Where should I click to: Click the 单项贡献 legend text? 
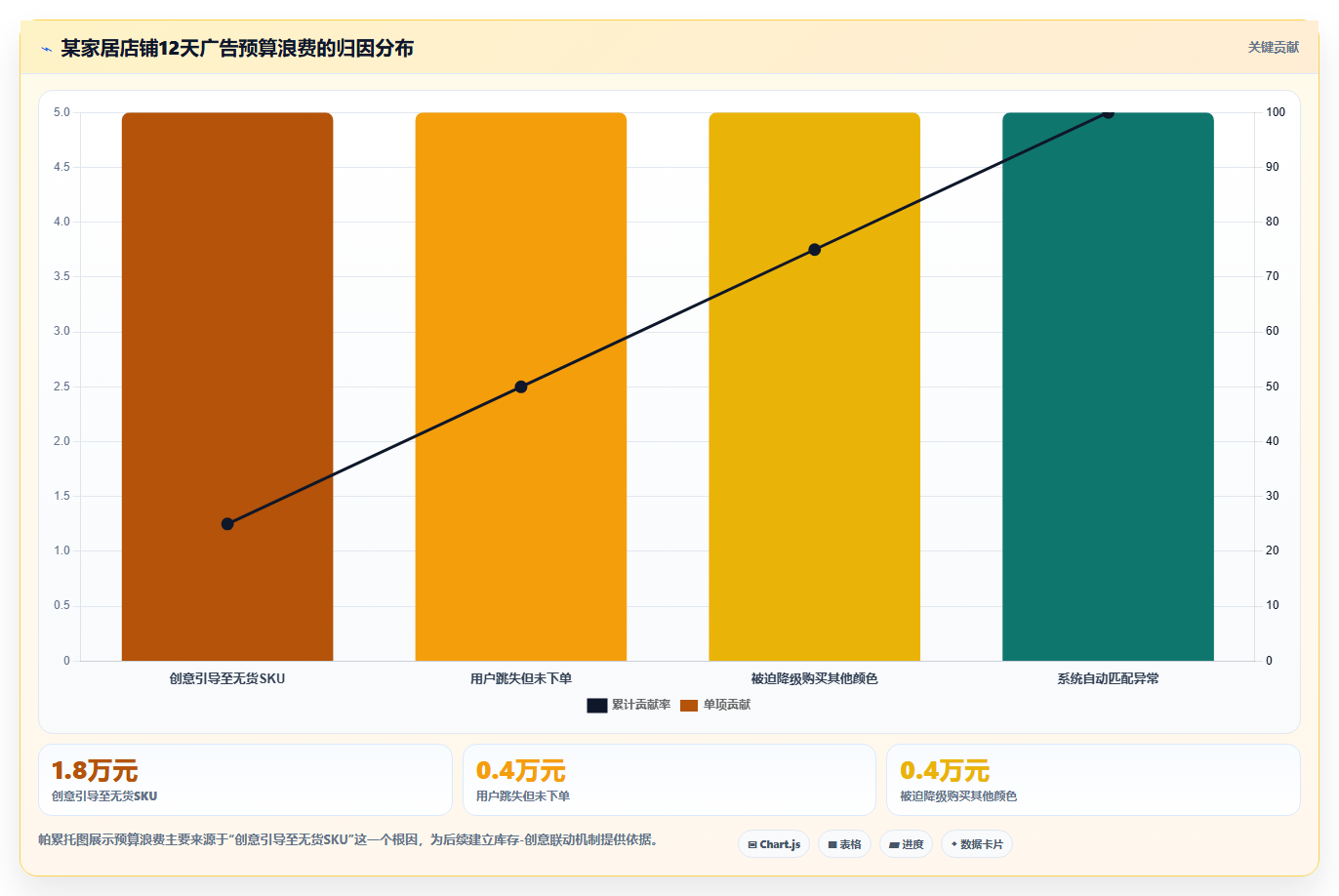[x=727, y=705]
